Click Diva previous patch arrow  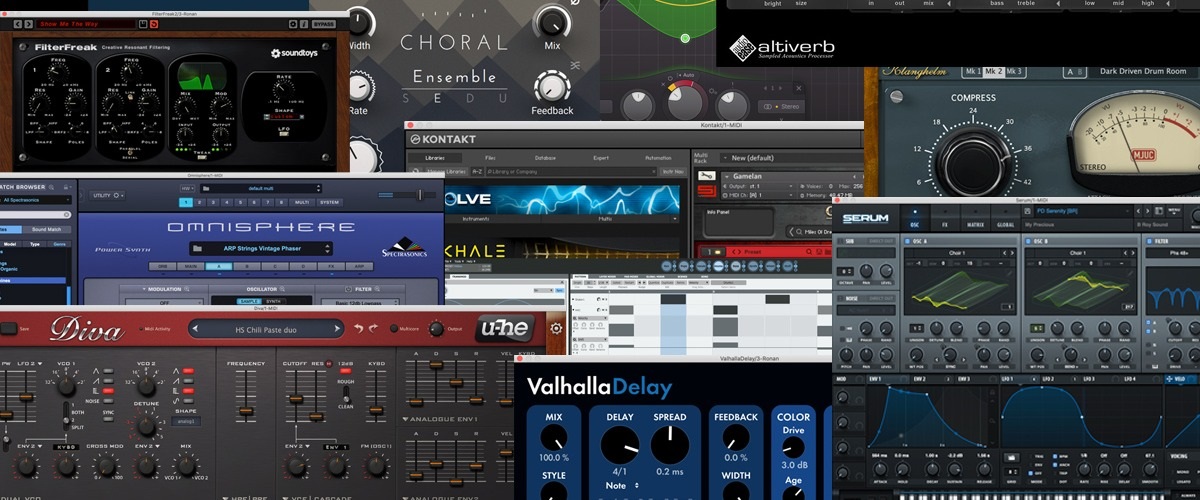tap(195, 329)
